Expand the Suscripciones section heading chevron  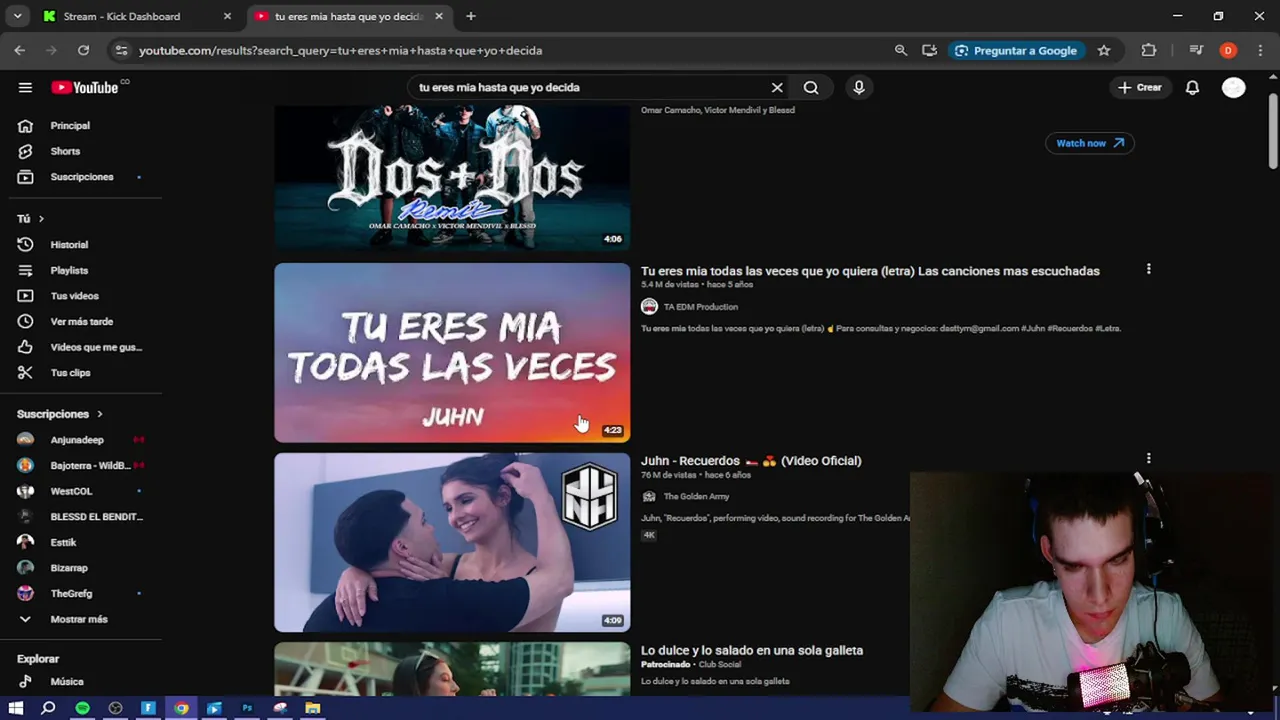pos(99,414)
